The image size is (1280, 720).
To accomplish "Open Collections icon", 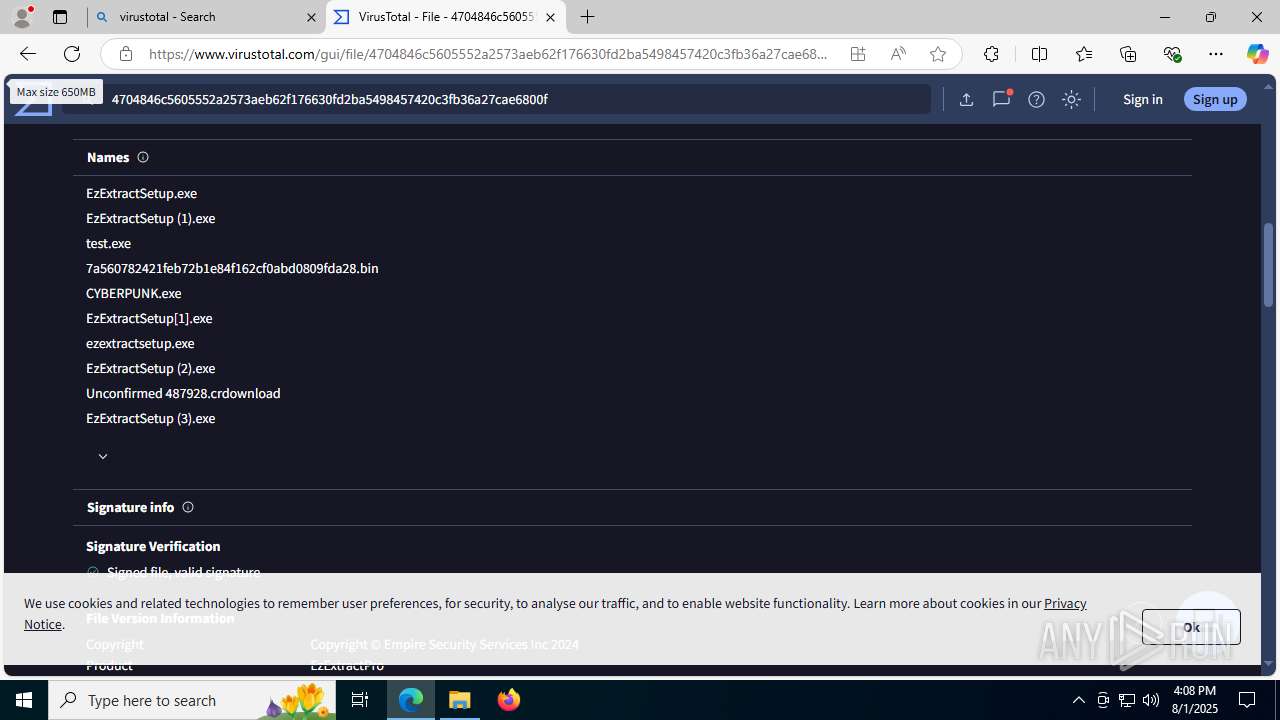I will coord(1128,54).
